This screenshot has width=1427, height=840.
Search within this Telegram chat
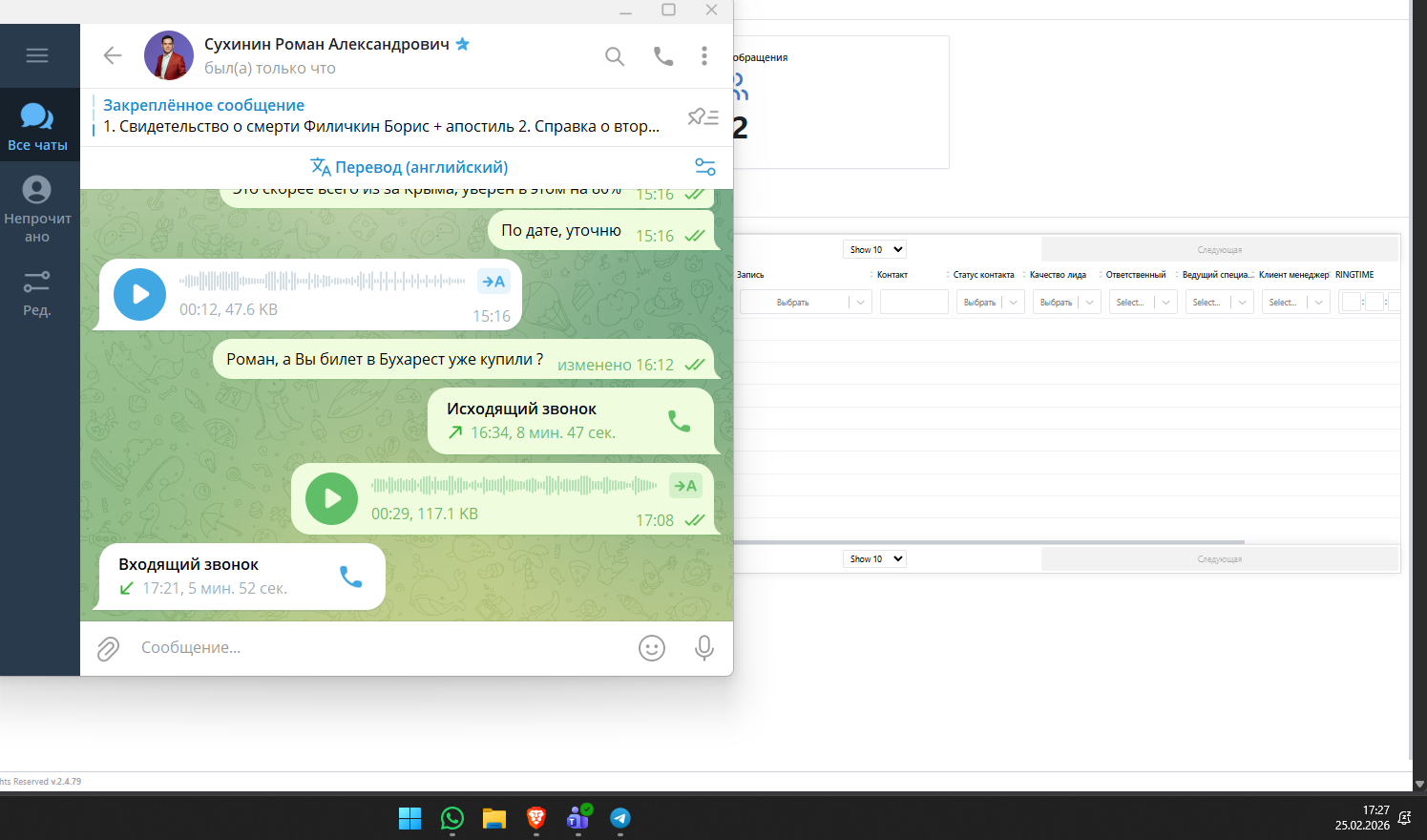(x=615, y=56)
